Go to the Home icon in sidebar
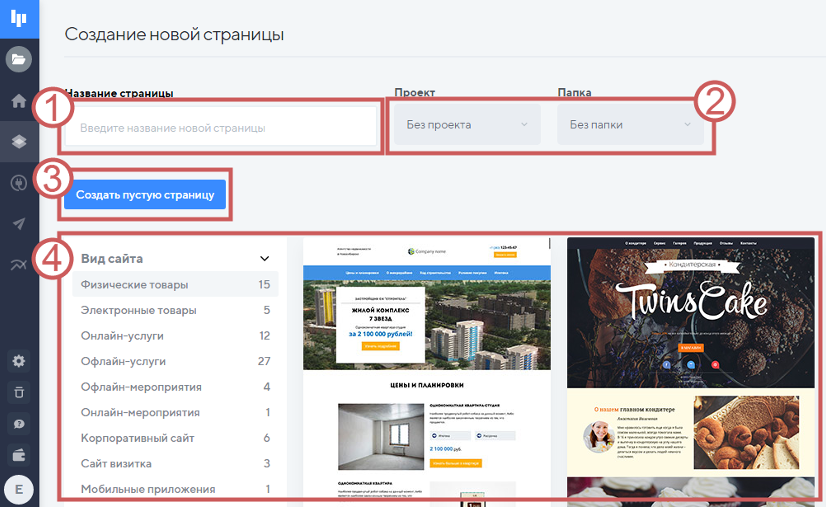 point(19,101)
